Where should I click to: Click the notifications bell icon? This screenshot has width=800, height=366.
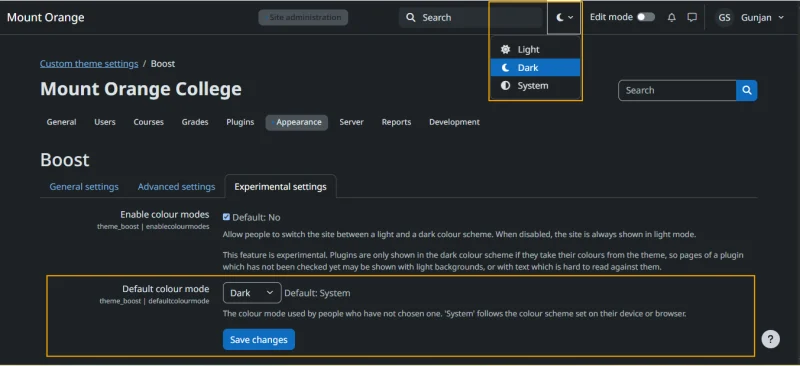coord(672,17)
